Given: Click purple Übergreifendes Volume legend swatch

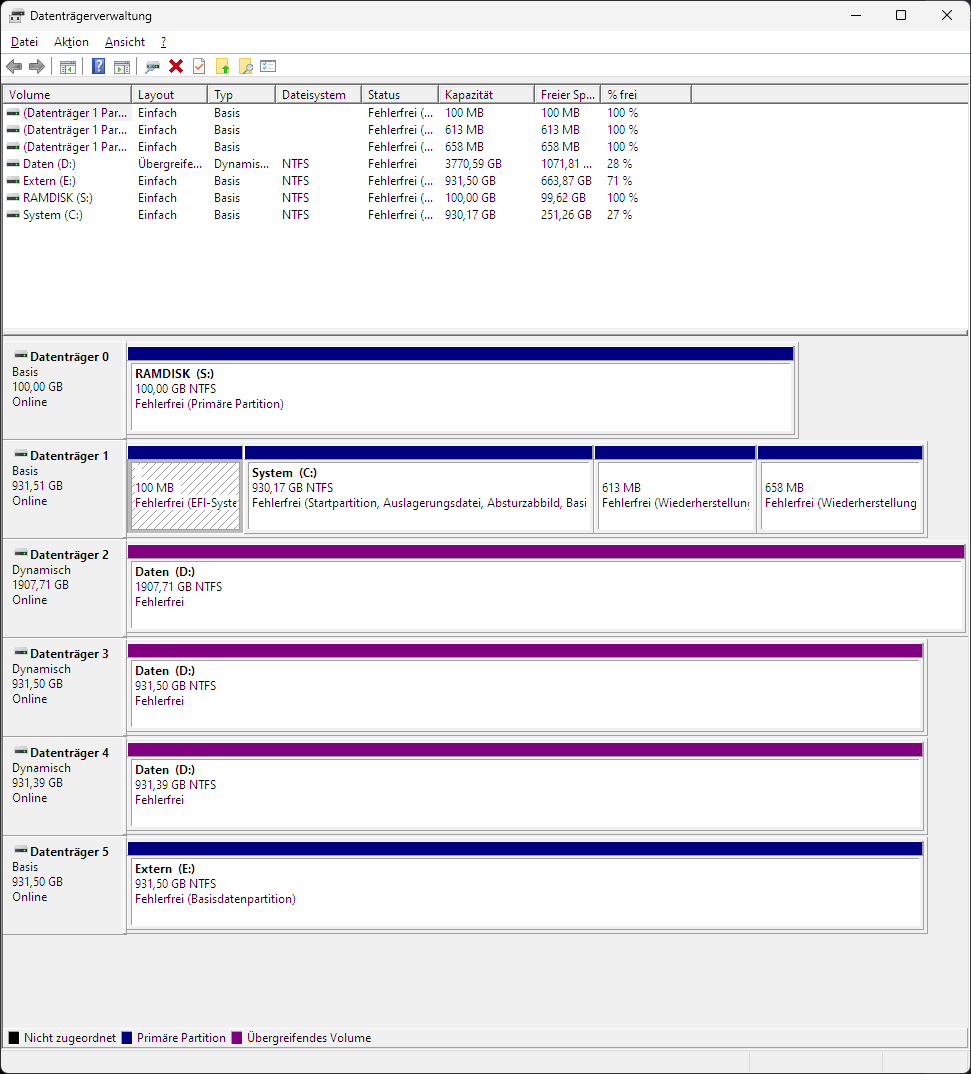Looking at the screenshot, I should click(x=237, y=1038).
